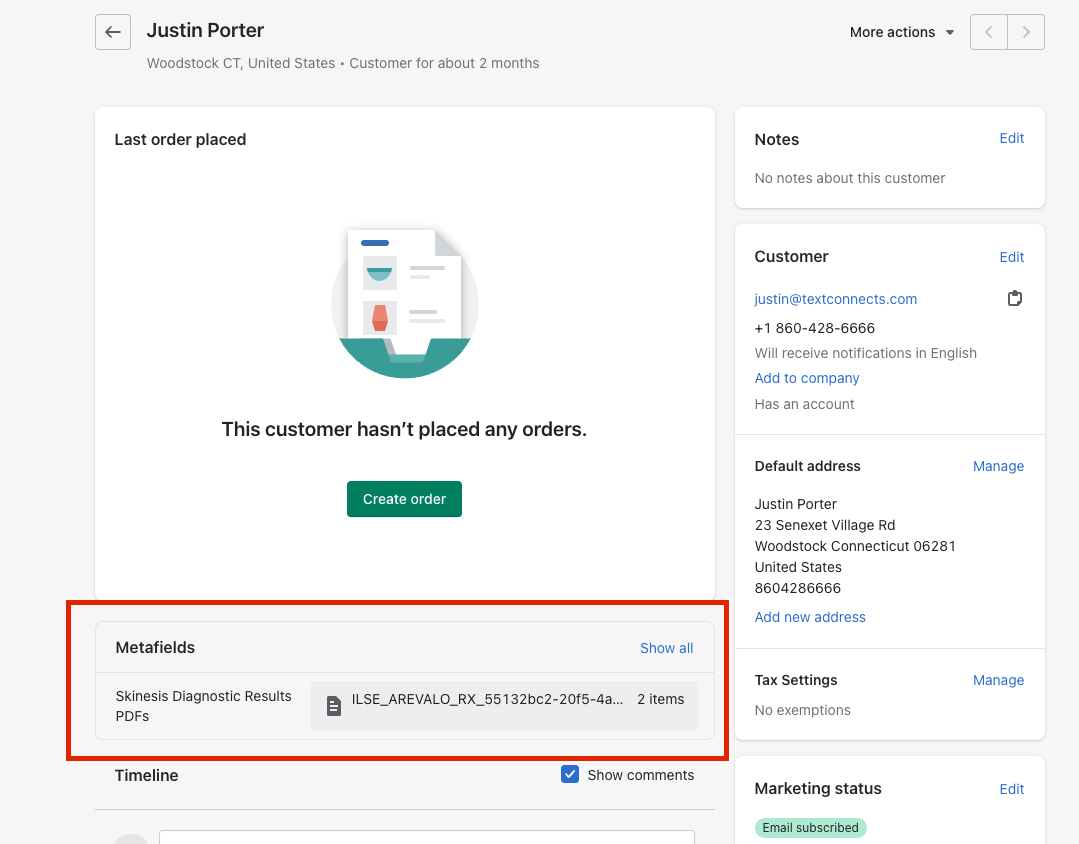
Task: Click the PDF file document icon
Action: click(x=334, y=706)
